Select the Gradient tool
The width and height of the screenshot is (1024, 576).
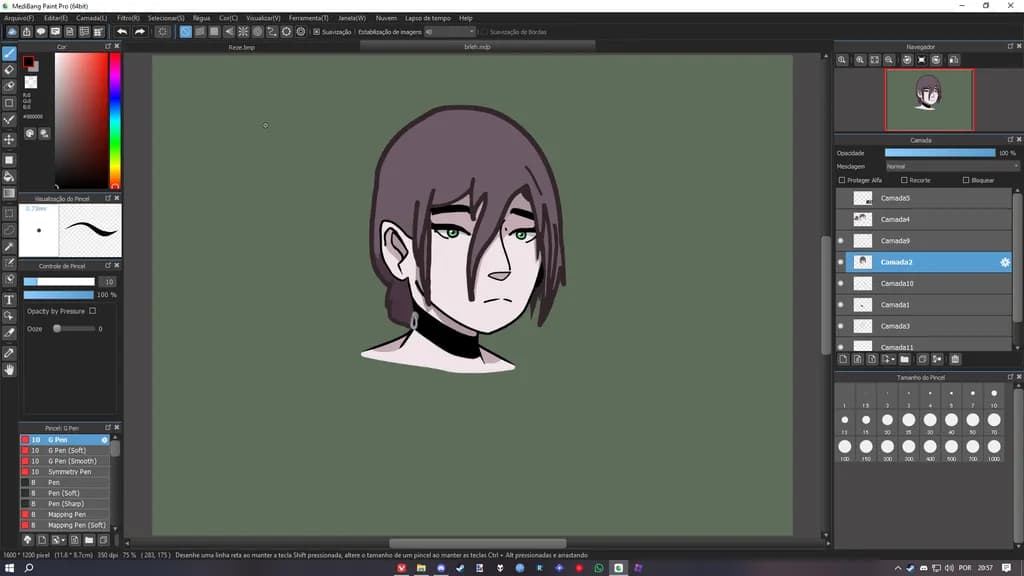[x=9, y=194]
